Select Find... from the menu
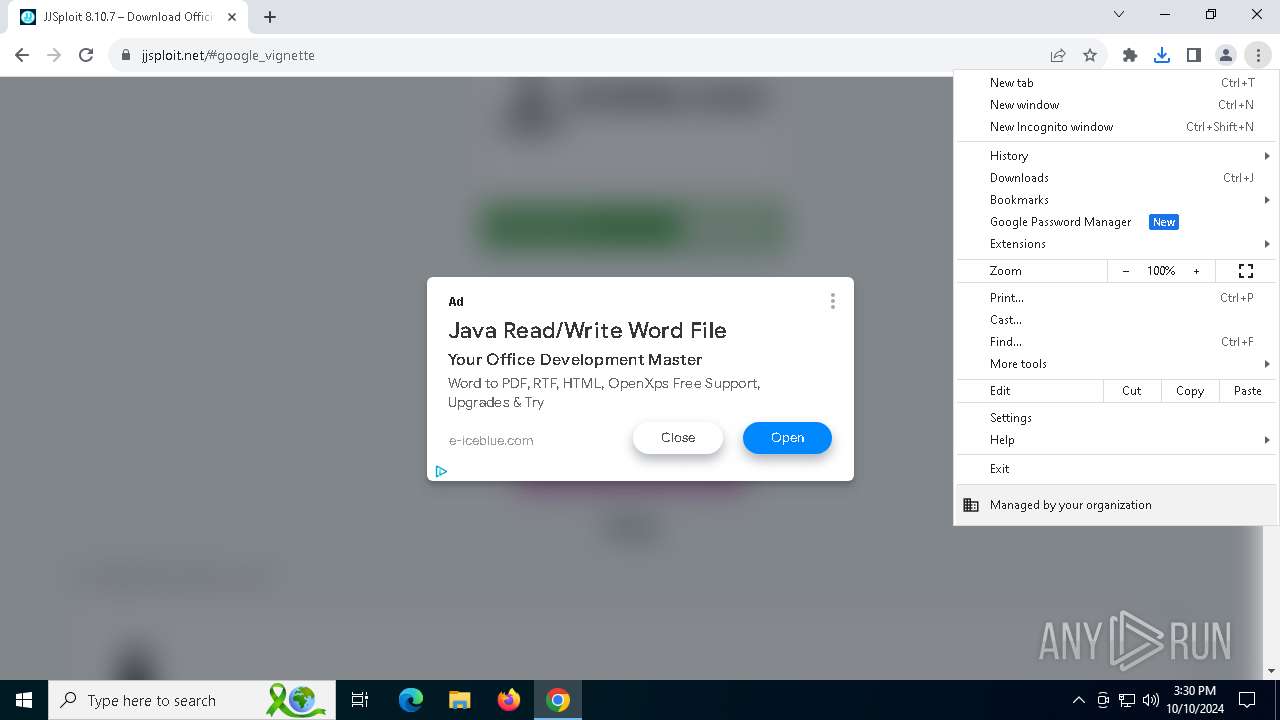Viewport: 1280px width, 720px height. click(x=1116, y=342)
